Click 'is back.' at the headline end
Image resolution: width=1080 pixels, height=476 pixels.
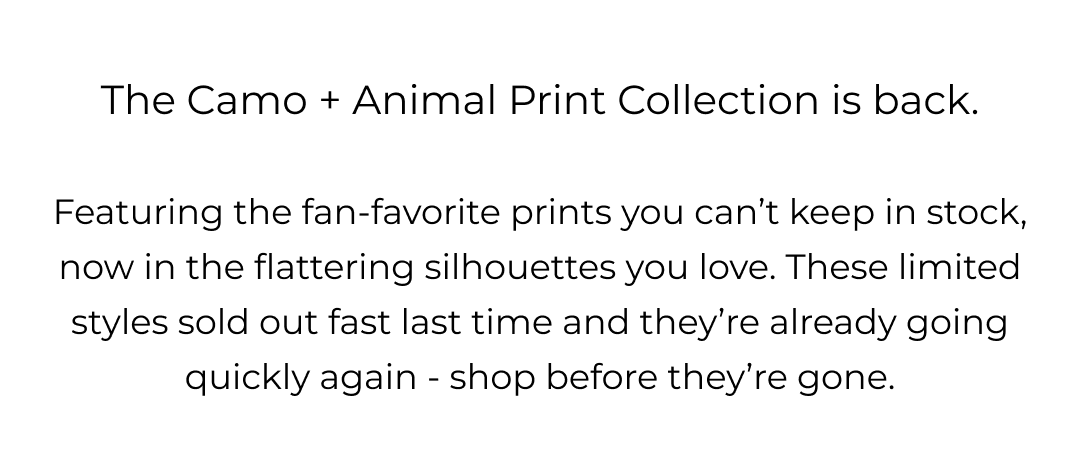903,100
